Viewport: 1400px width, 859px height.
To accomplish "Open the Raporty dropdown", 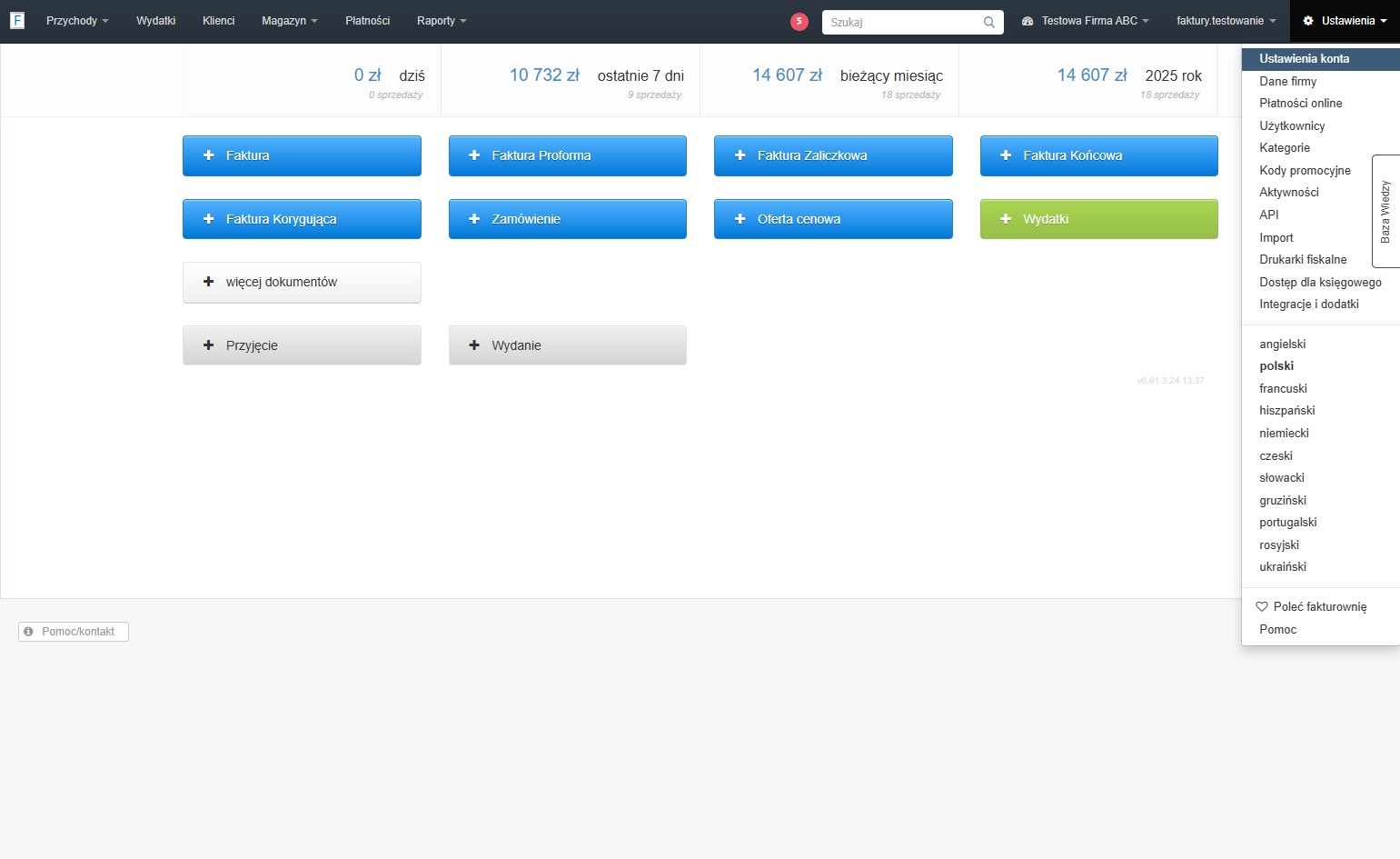I will point(442,21).
